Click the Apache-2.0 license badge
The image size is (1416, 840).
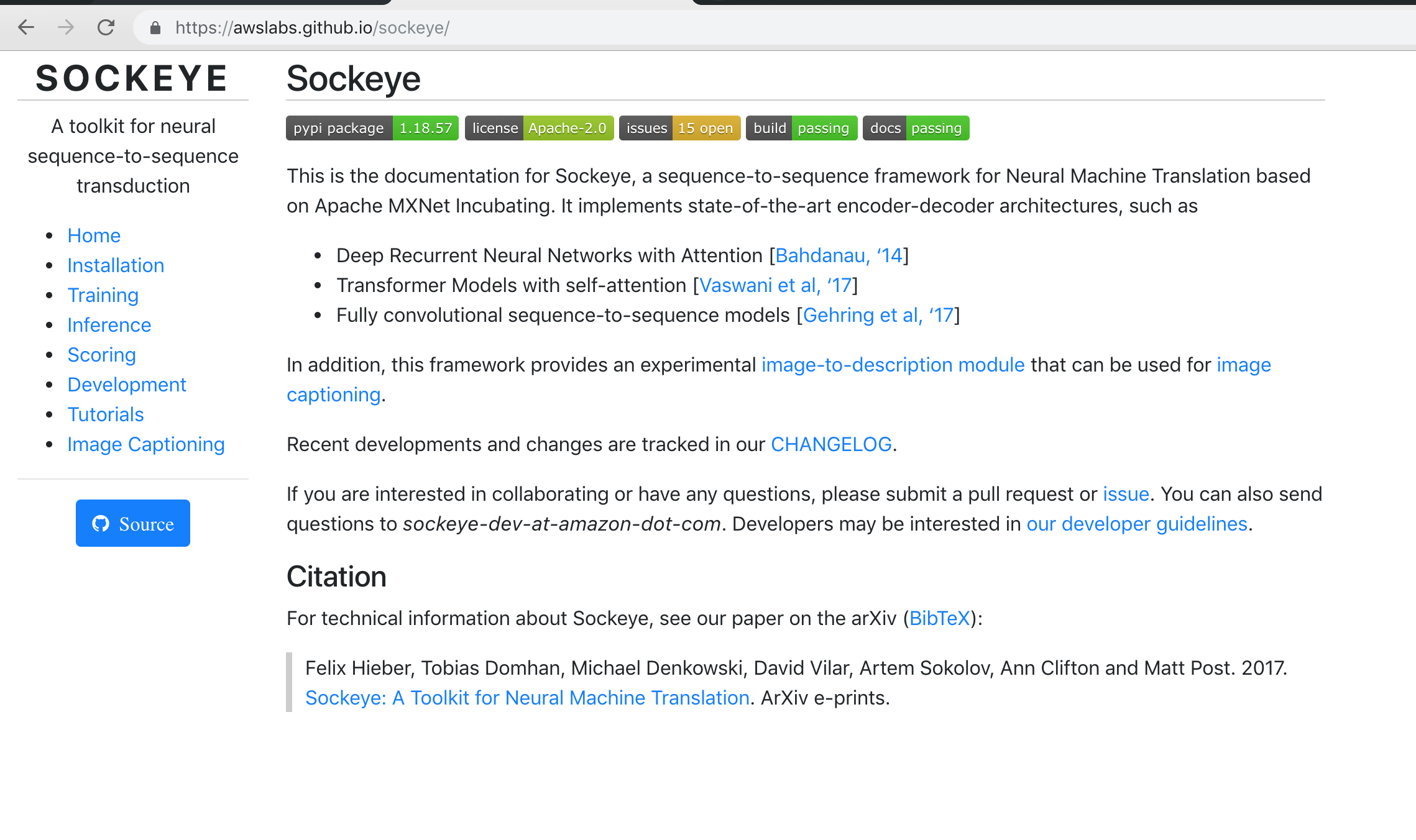tap(539, 128)
